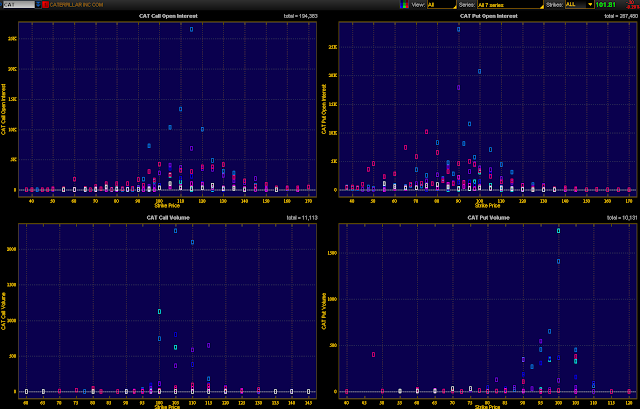This screenshot has width=640, height=409.
Task: Click the topmost blue marker in Call Volume chart
Action: [x=176, y=231]
